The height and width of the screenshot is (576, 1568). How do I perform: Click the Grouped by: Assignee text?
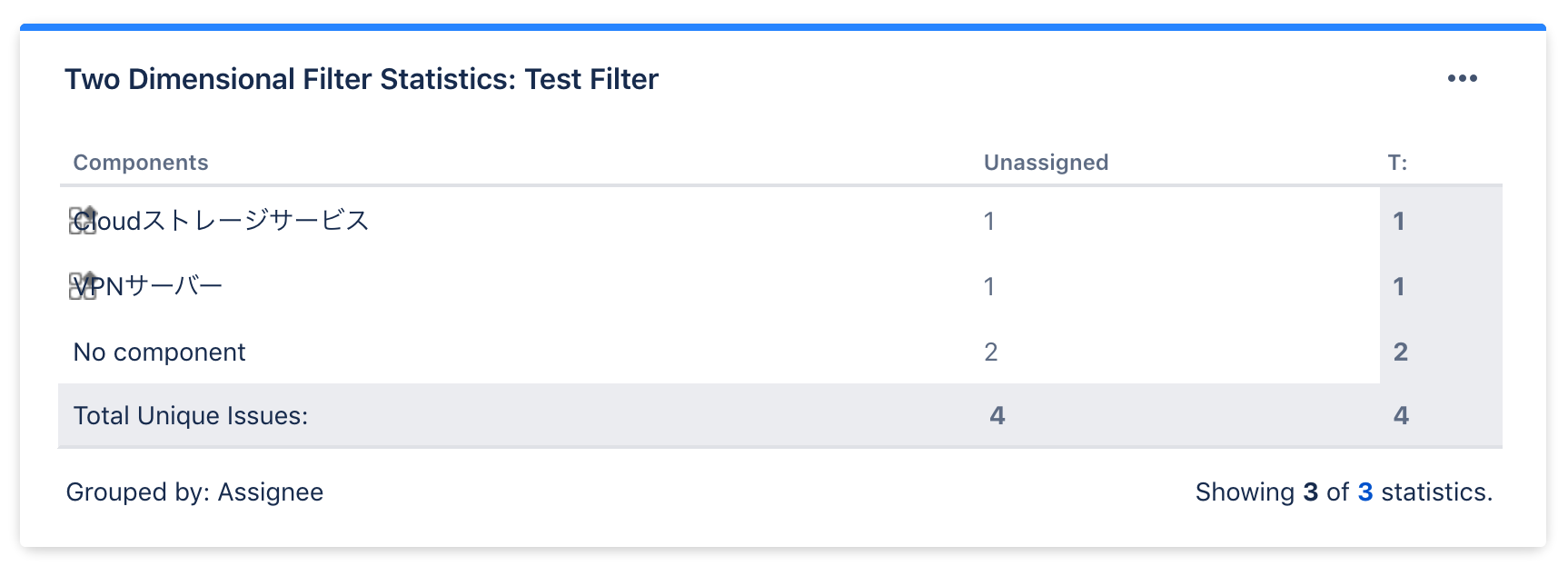pyautogui.click(x=194, y=492)
